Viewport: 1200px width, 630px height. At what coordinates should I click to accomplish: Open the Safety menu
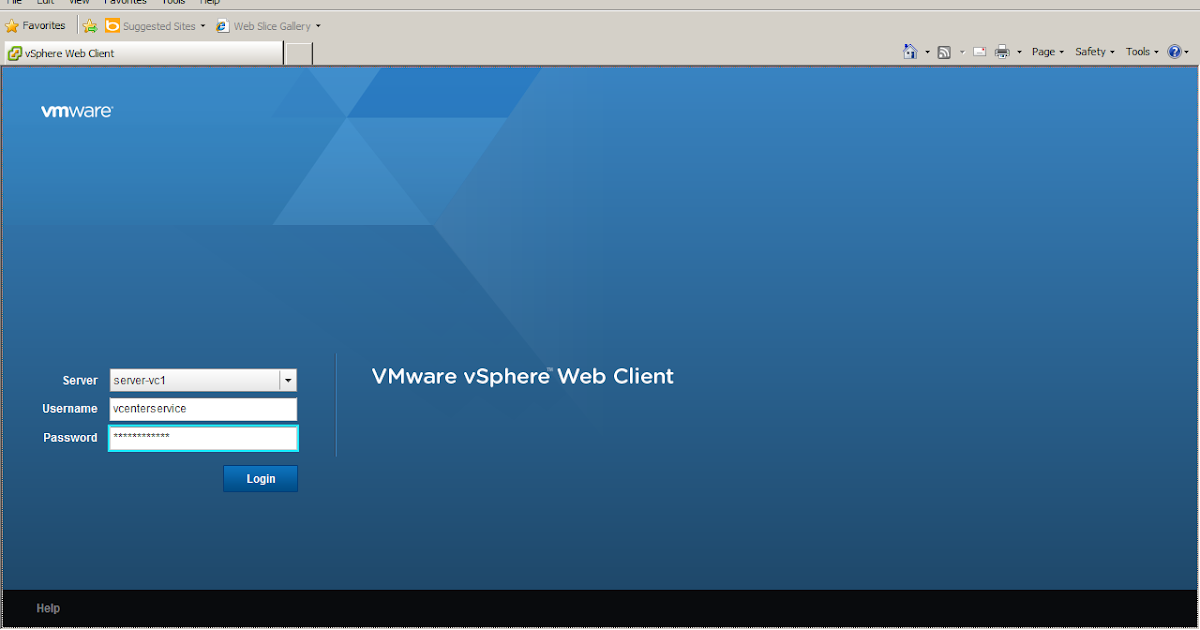pyautogui.click(x=1095, y=52)
